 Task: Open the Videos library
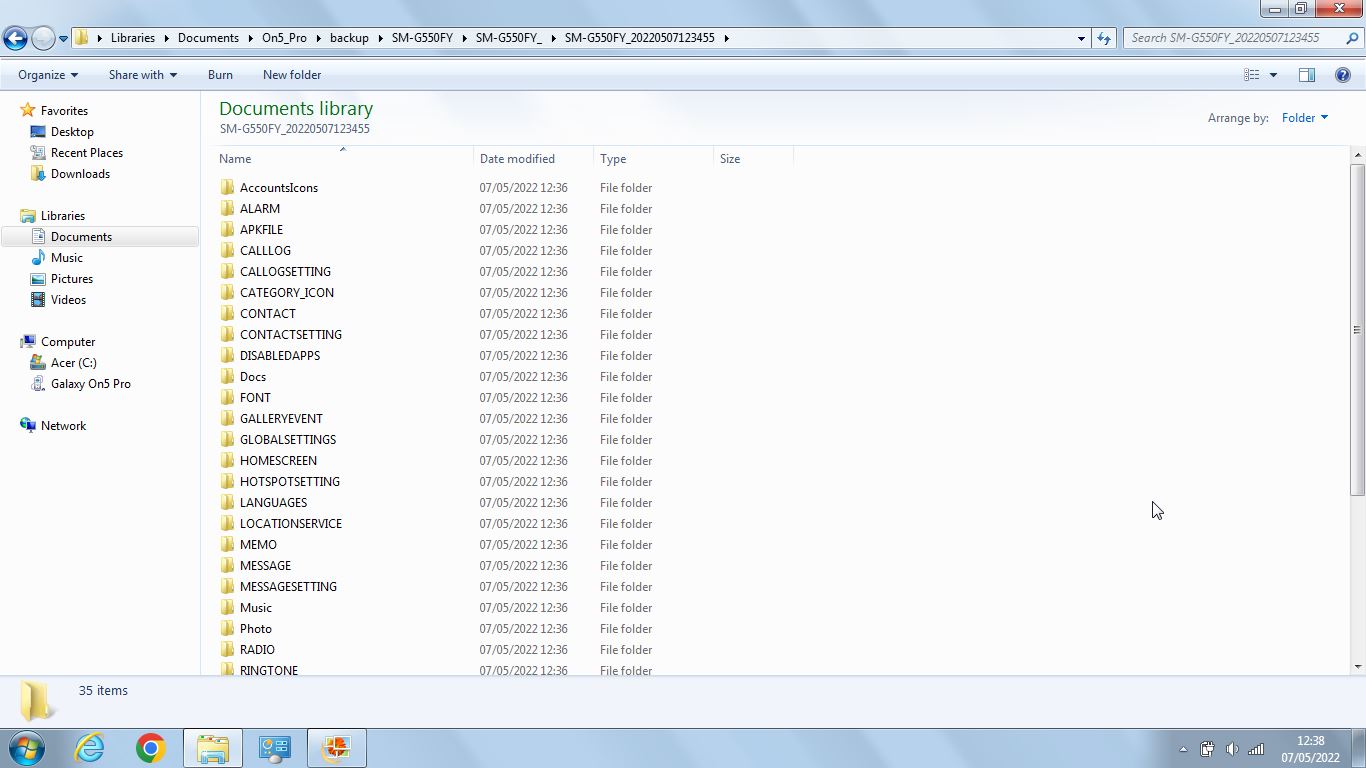(68, 300)
